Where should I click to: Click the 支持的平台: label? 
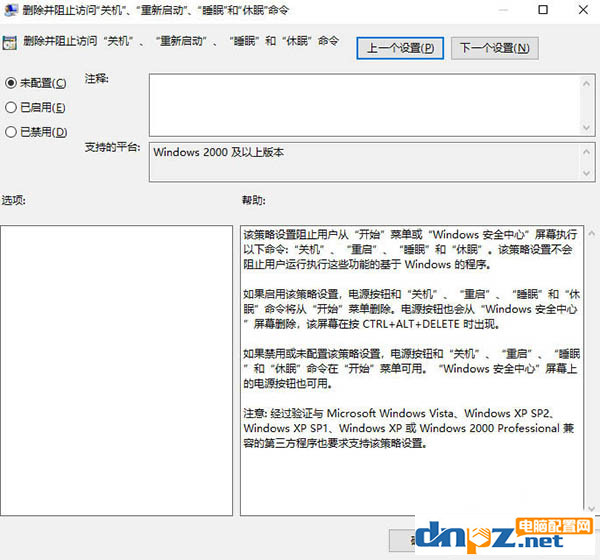[x=112, y=147]
